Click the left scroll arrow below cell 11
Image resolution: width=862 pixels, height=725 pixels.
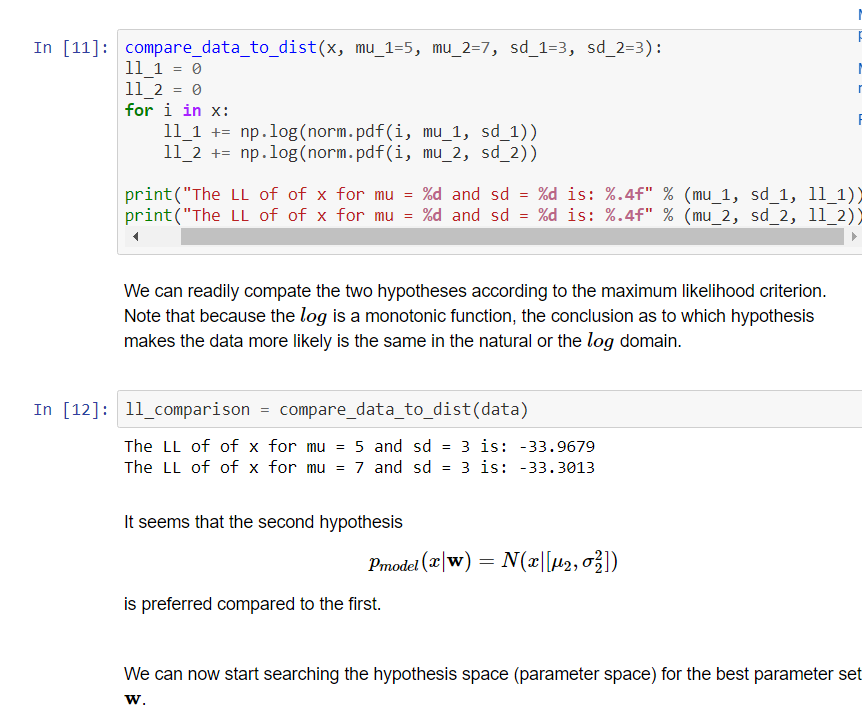click(x=135, y=237)
